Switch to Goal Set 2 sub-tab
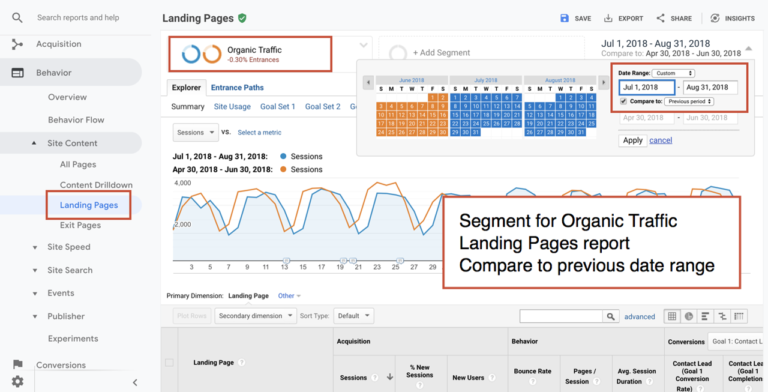This screenshot has height=392, width=768. pyautogui.click(x=322, y=106)
